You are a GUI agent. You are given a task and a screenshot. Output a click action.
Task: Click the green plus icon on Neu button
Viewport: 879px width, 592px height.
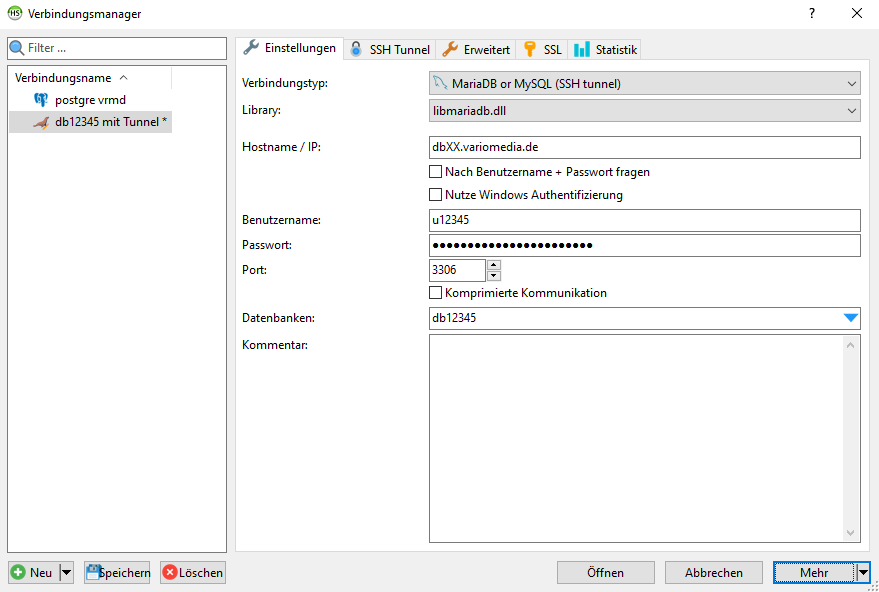(x=18, y=572)
